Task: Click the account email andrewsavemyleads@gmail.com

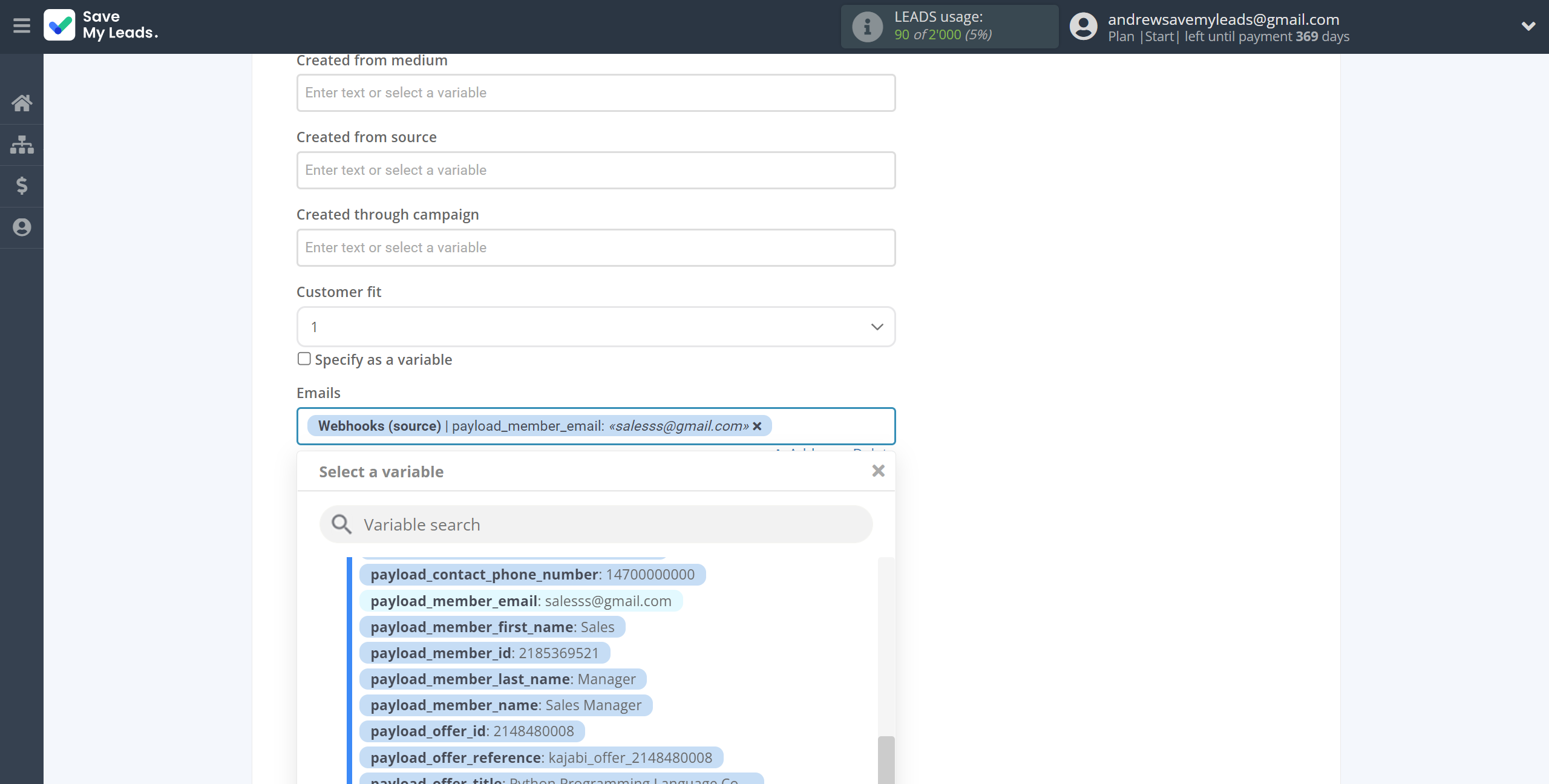Action: coord(1223,19)
